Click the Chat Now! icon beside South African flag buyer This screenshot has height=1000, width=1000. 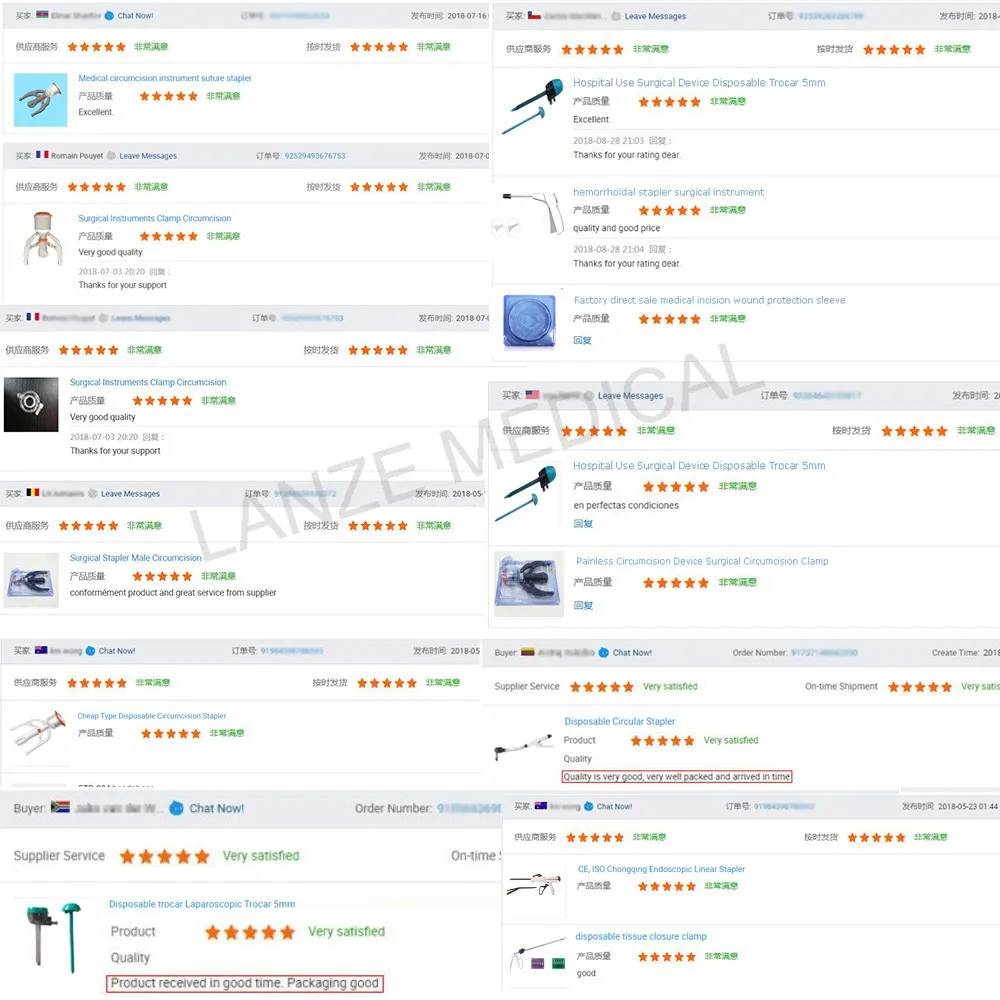tap(176, 808)
